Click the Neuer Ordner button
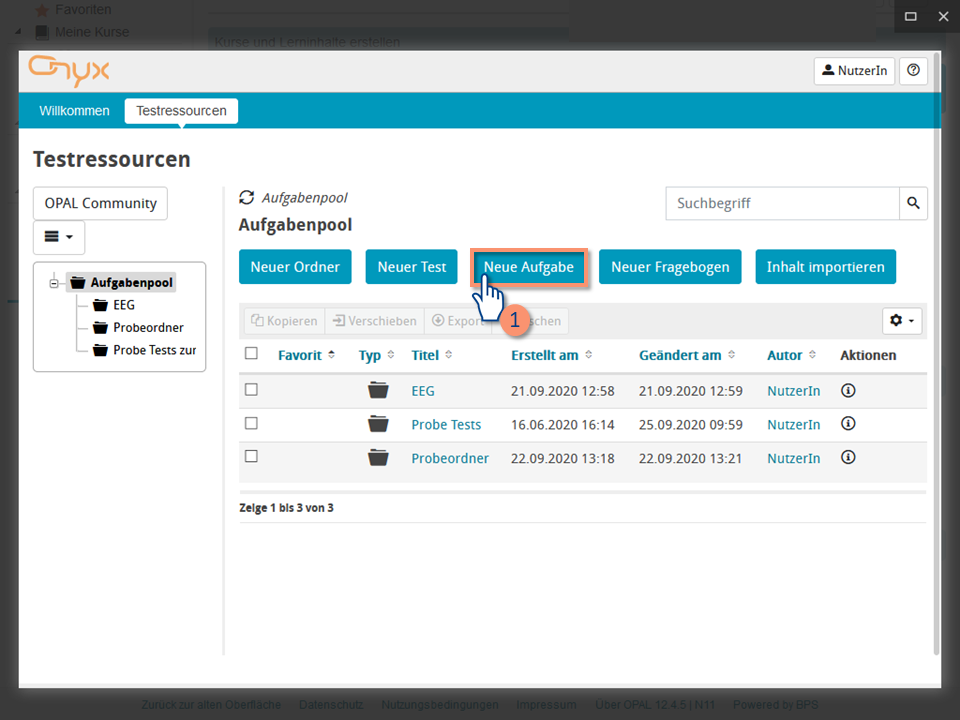This screenshot has width=960, height=720. point(295,267)
